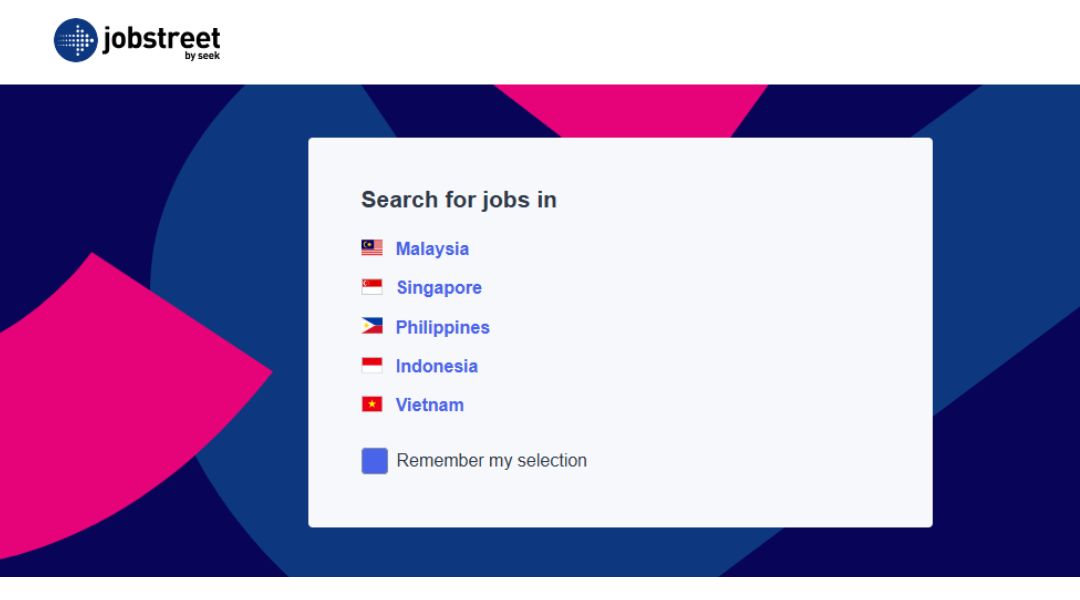
Task: Click the "Search for jobs in" heading
Action: [x=459, y=200]
